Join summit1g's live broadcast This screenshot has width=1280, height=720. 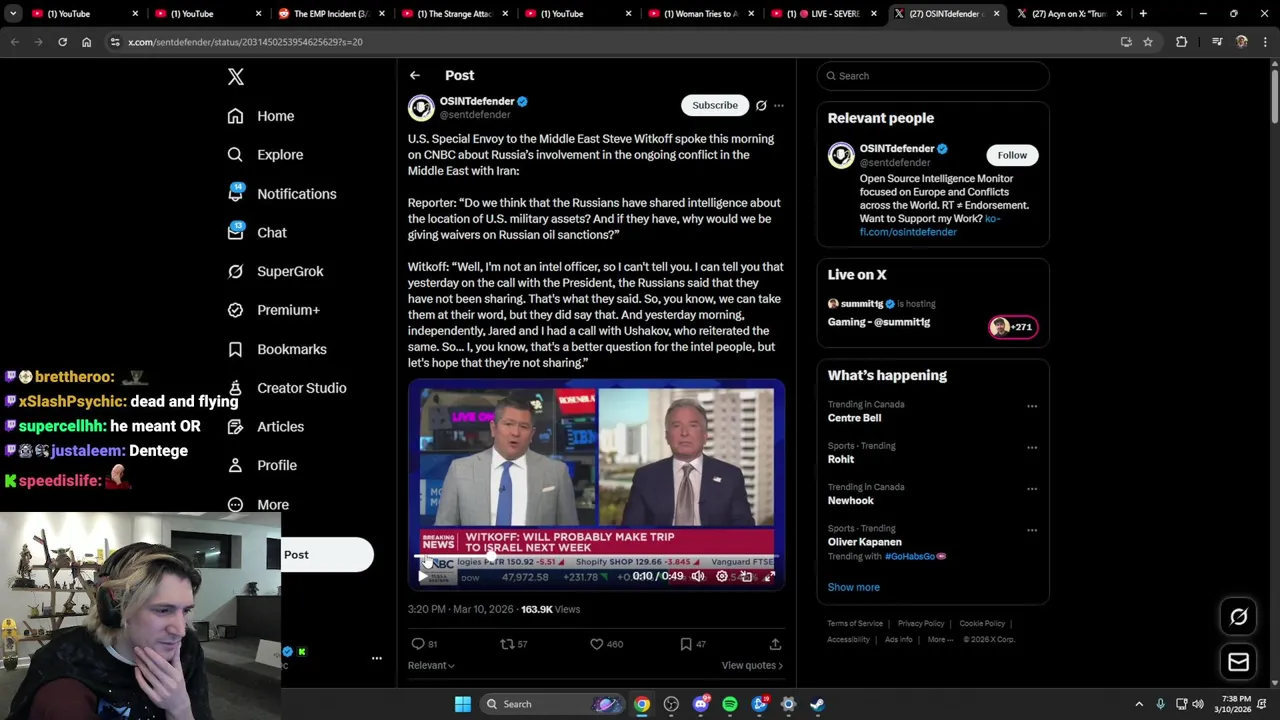[933, 313]
